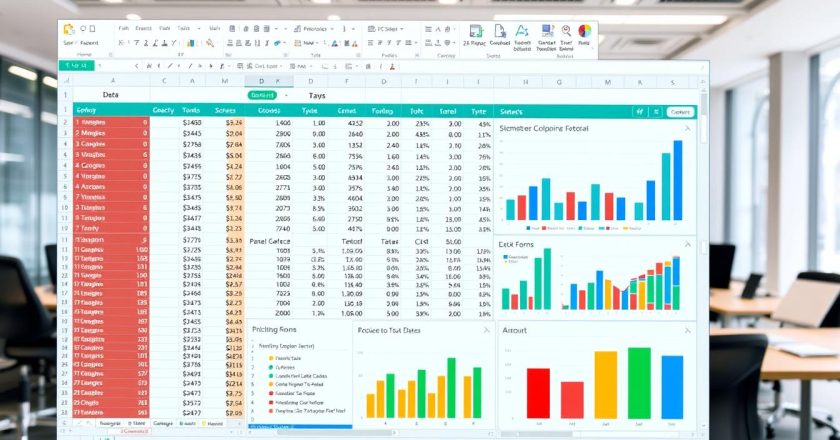Click the white button in teal header bar
This screenshot has width=840, height=440.
click(680, 112)
